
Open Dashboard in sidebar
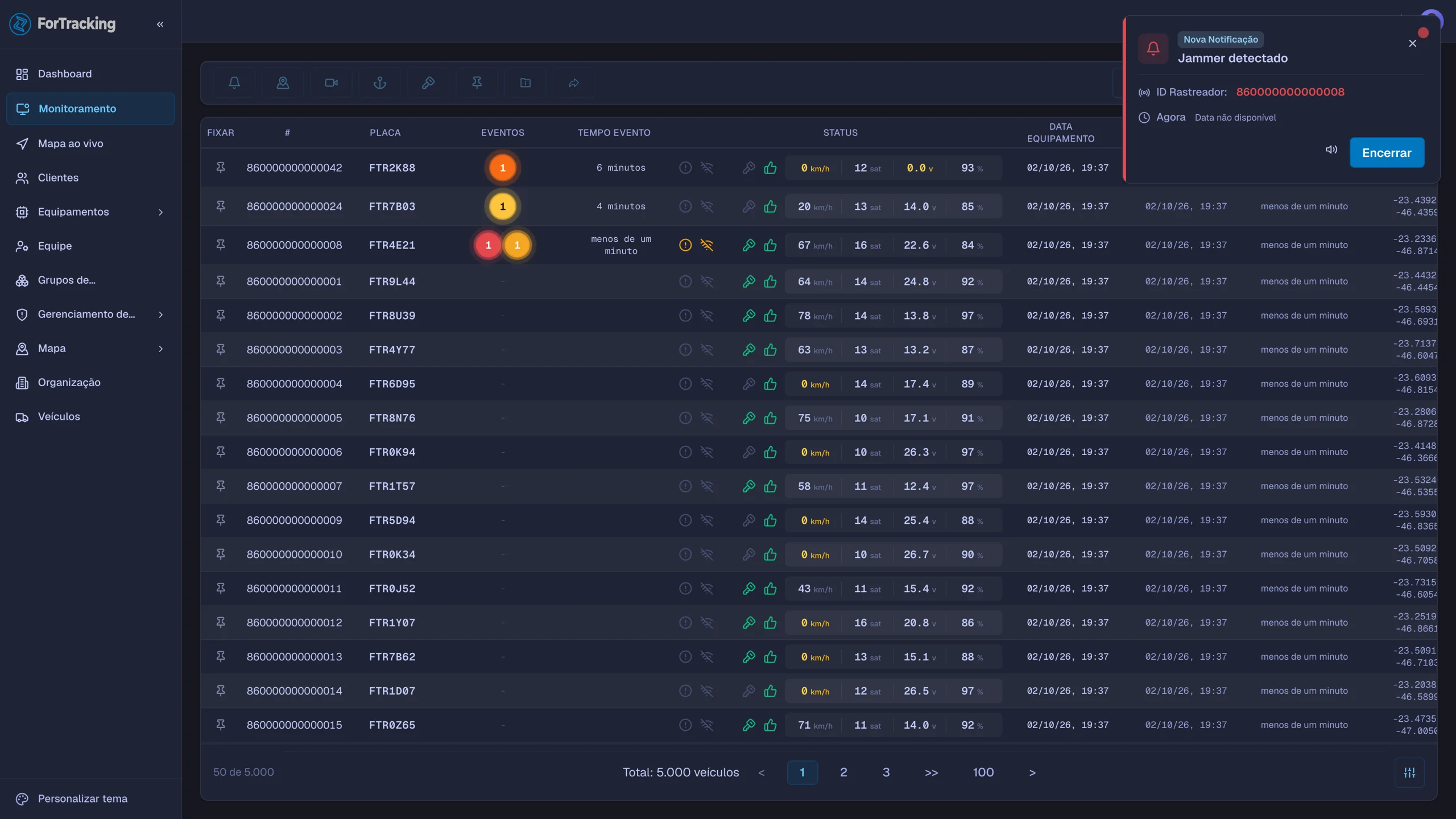90,74
